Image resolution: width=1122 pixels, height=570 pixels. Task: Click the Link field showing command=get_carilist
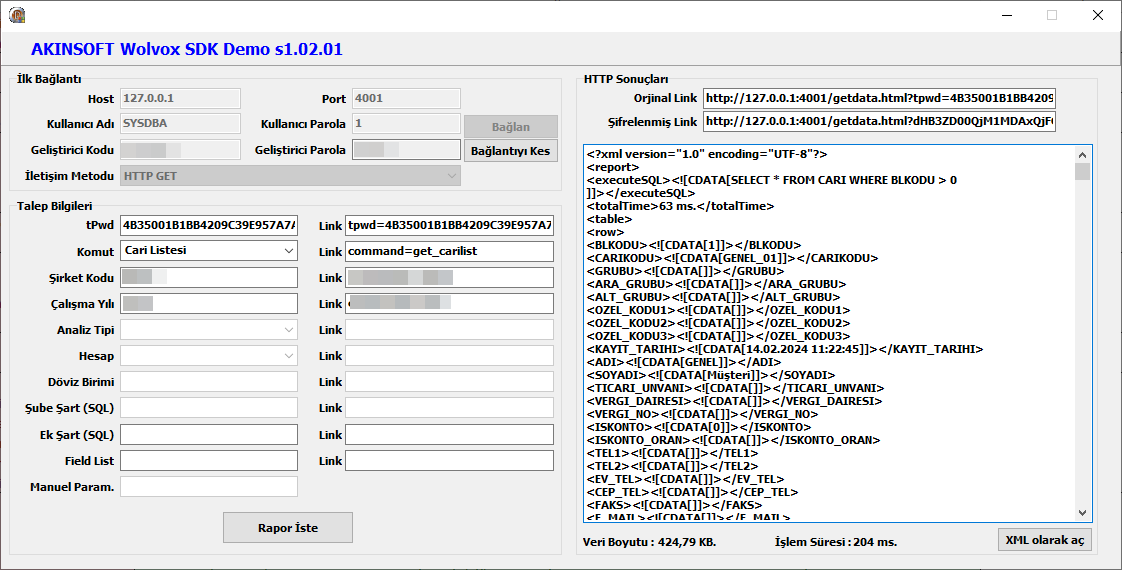(449, 251)
